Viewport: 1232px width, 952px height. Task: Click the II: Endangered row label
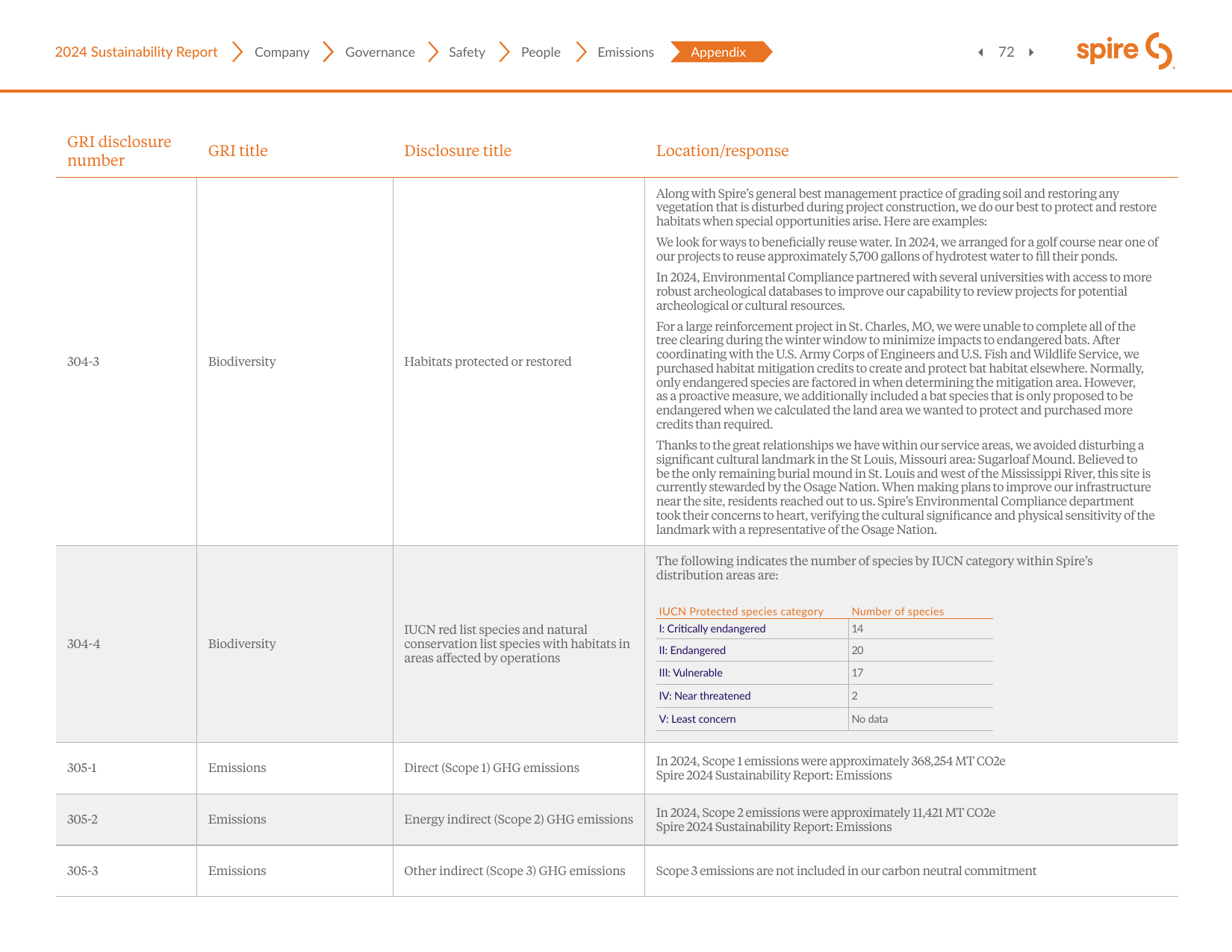point(691,650)
